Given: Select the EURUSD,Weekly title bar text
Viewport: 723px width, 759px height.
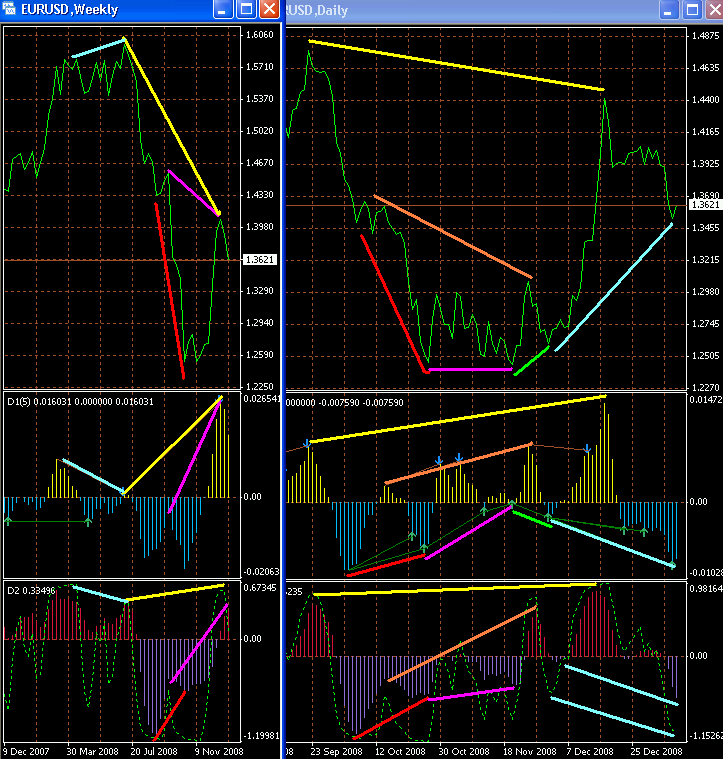Looking at the screenshot, I should 70,10.
